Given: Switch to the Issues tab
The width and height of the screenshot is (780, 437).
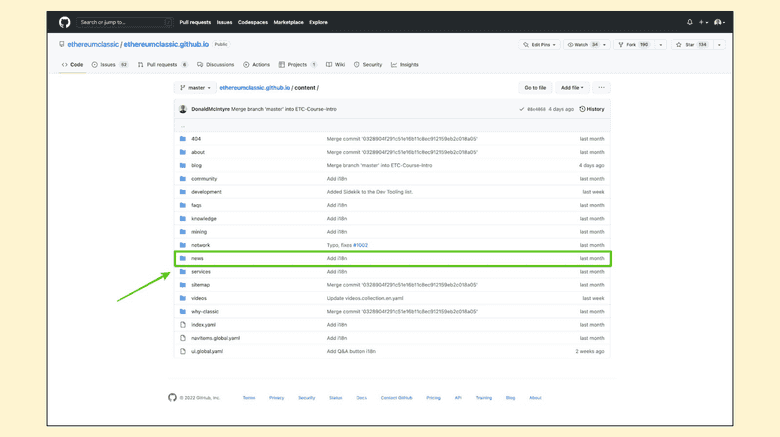Looking at the screenshot, I should tap(110, 65).
